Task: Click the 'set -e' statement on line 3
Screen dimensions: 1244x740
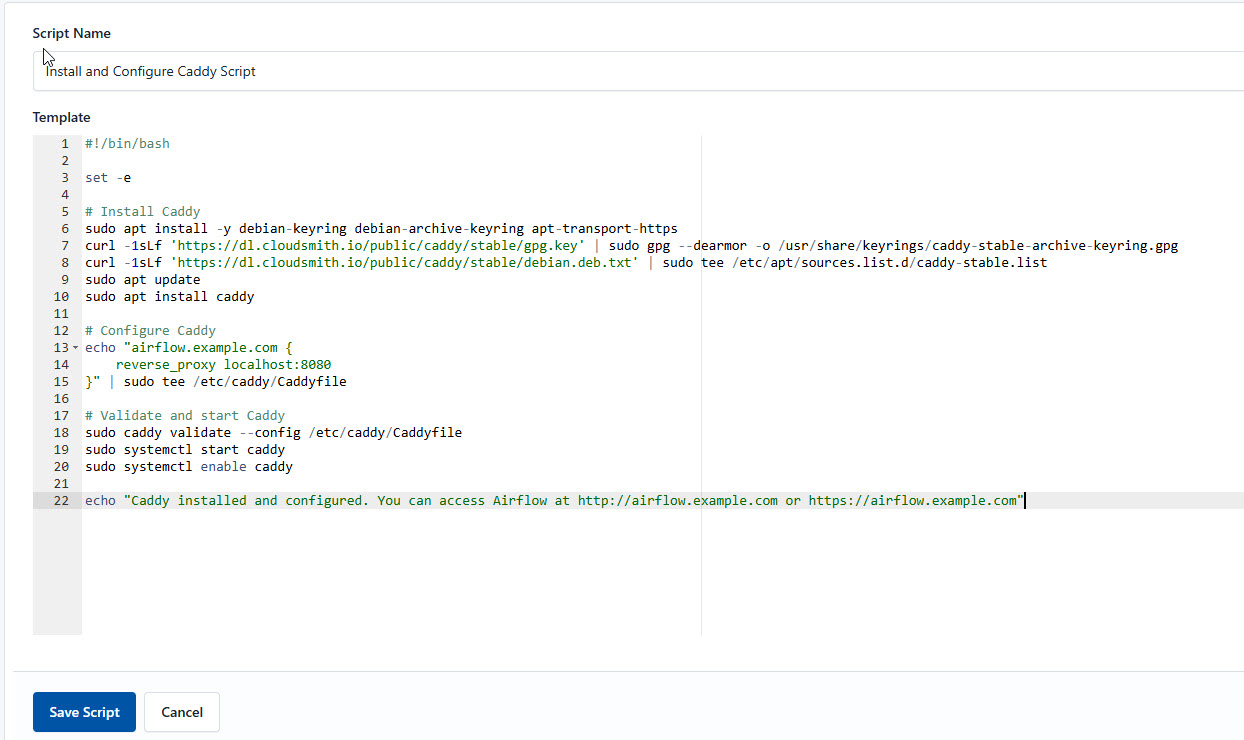Action: [x=106, y=177]
